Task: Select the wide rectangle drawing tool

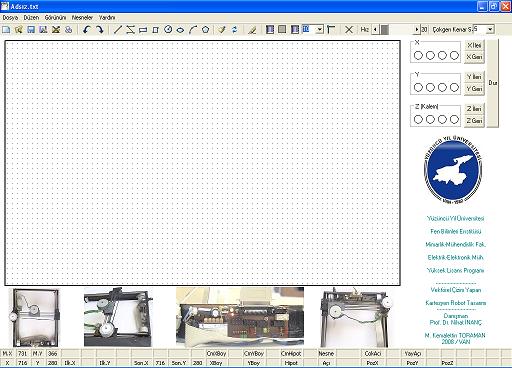Action: (x=143, y=30)
